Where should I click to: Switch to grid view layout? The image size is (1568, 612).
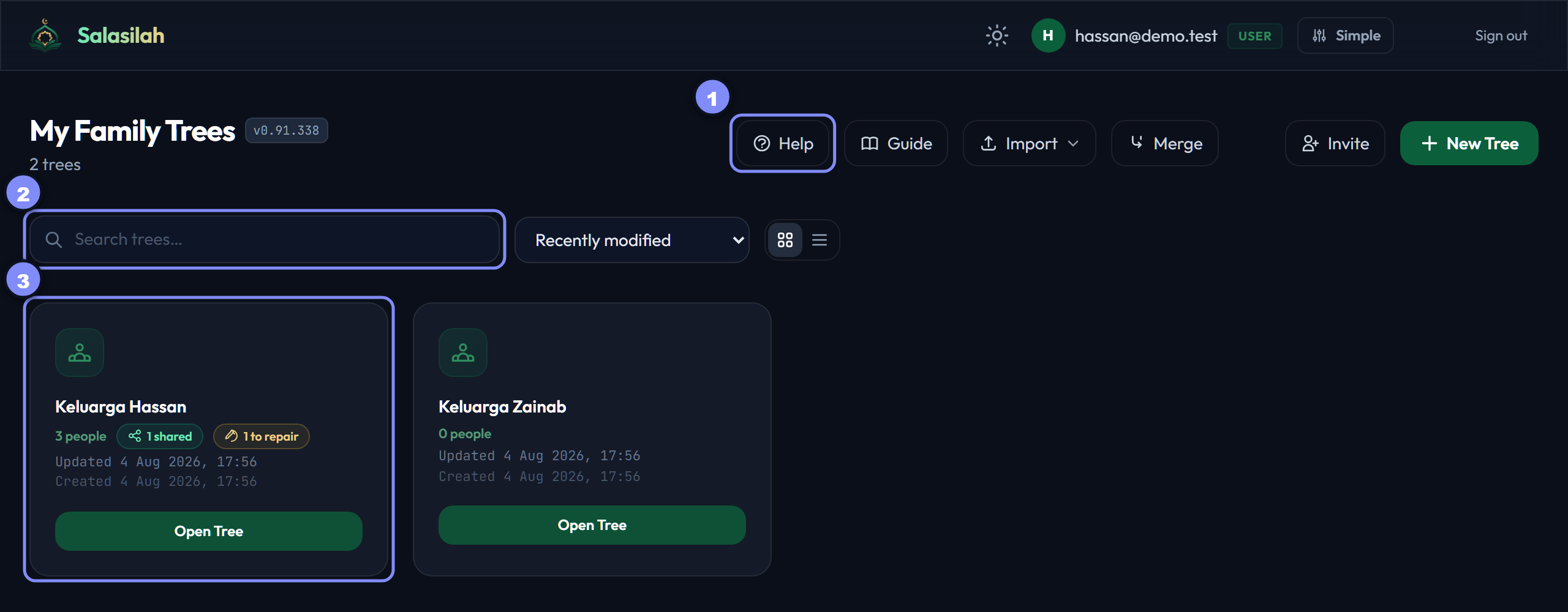coord(785,240)
